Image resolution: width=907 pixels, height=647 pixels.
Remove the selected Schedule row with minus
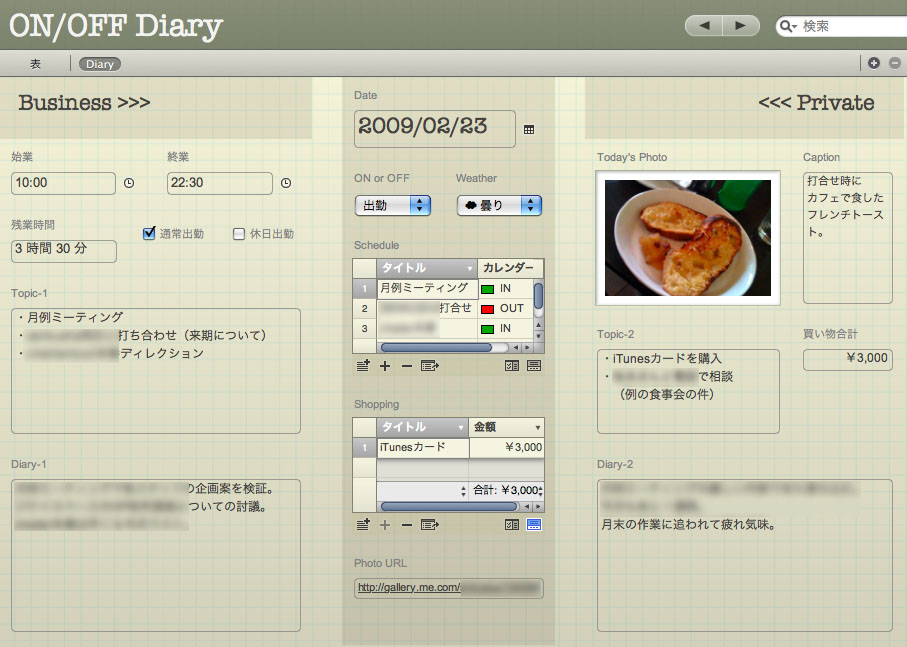pos(407,366)
